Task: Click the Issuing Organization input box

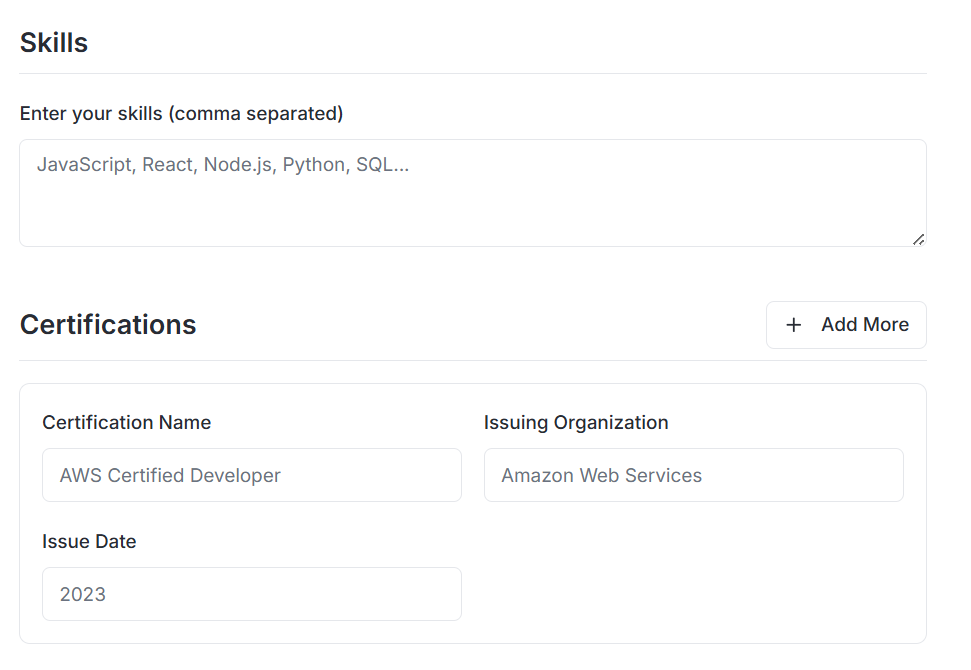Action: pos(694,475)
